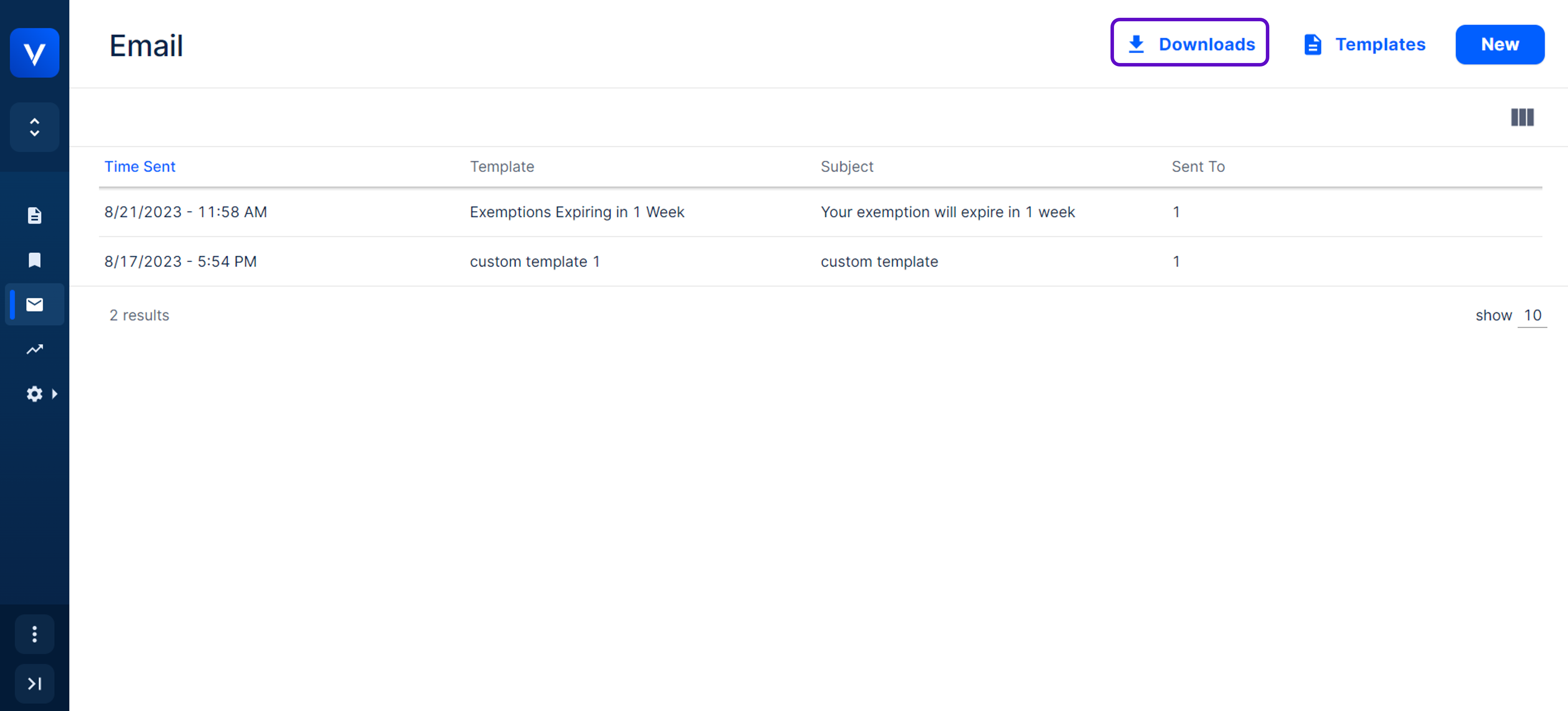1568x711 pixels.
Task: Select the Email envelope icon in sidebar
Action: 35,305
